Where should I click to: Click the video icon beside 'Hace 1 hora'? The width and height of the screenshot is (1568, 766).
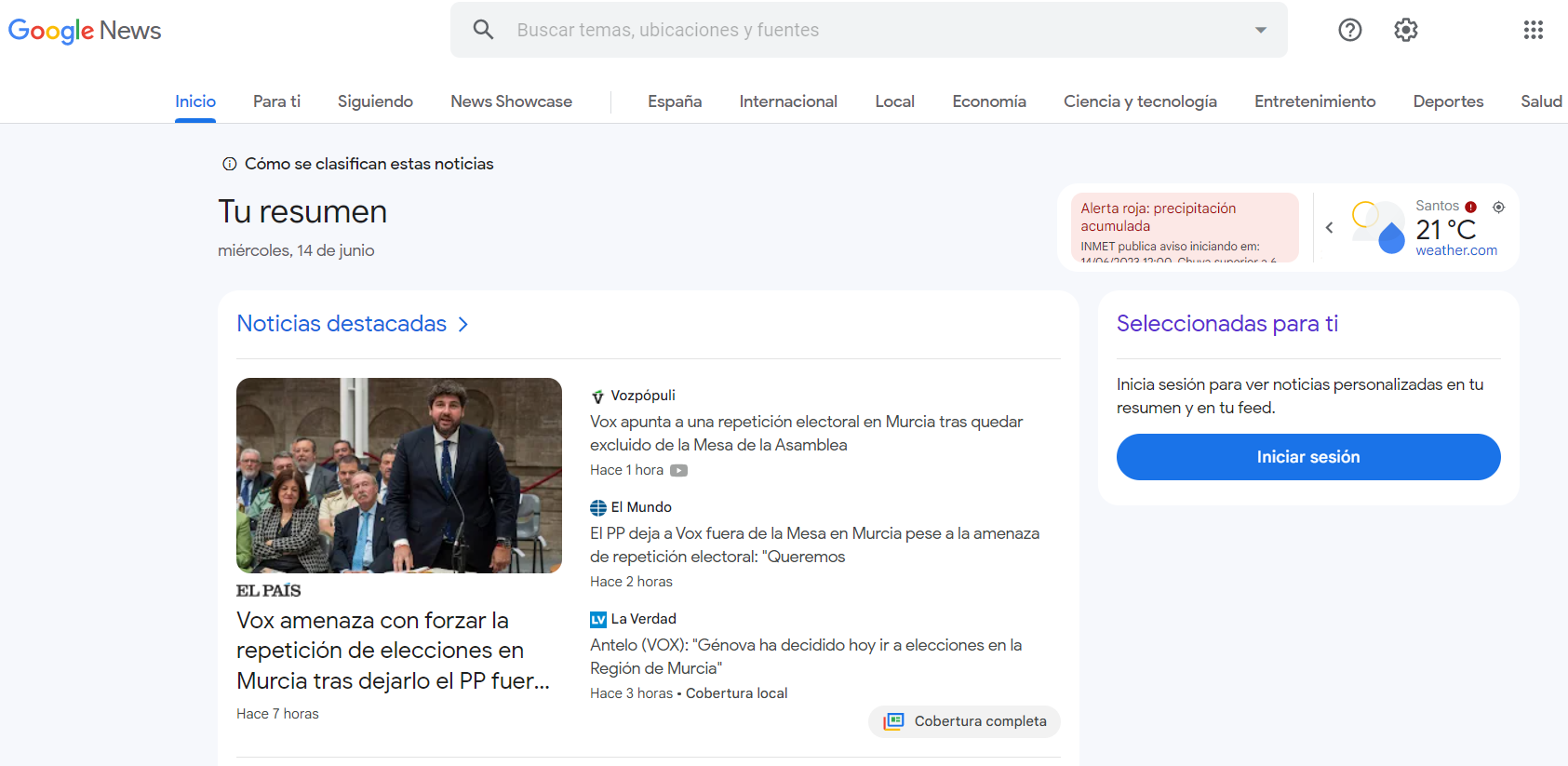[x=678, y=470]
